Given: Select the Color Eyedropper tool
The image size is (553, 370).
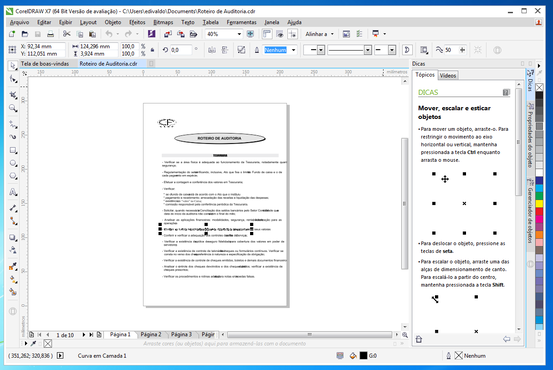Looking at the screenshot, I should (x=13, y=266).
